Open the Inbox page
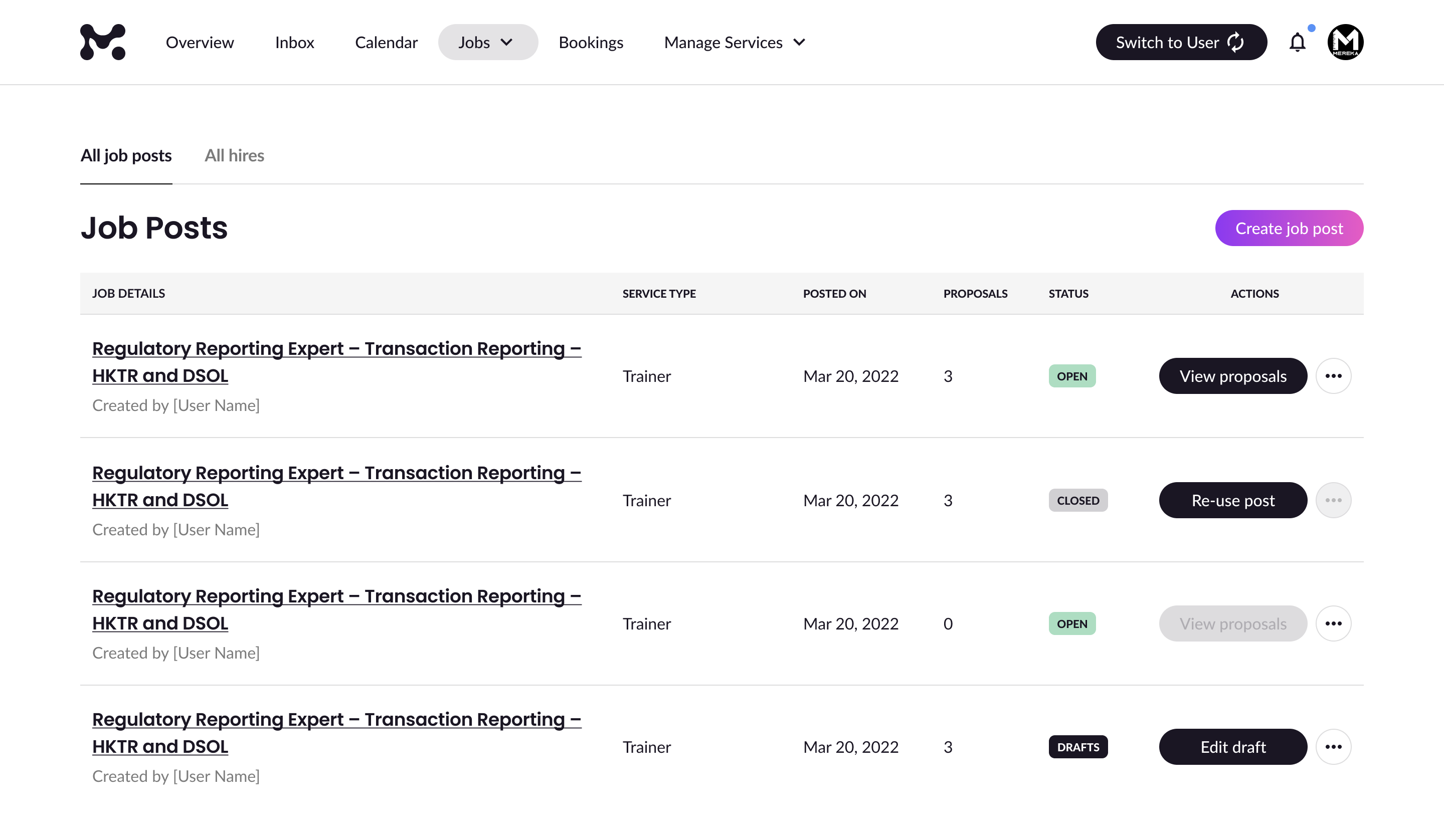The width and height of the screenshot is (1444, 840). 294,43
